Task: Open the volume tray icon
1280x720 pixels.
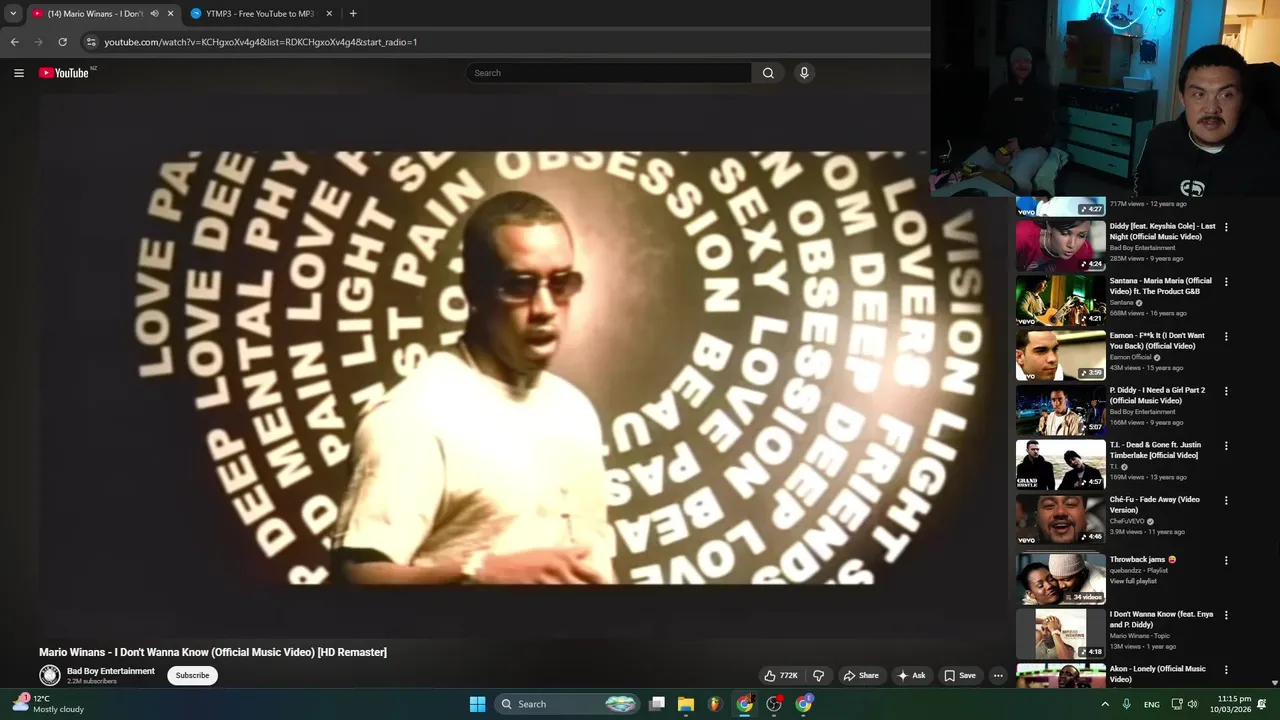Action: click(x=1192, y=704)
